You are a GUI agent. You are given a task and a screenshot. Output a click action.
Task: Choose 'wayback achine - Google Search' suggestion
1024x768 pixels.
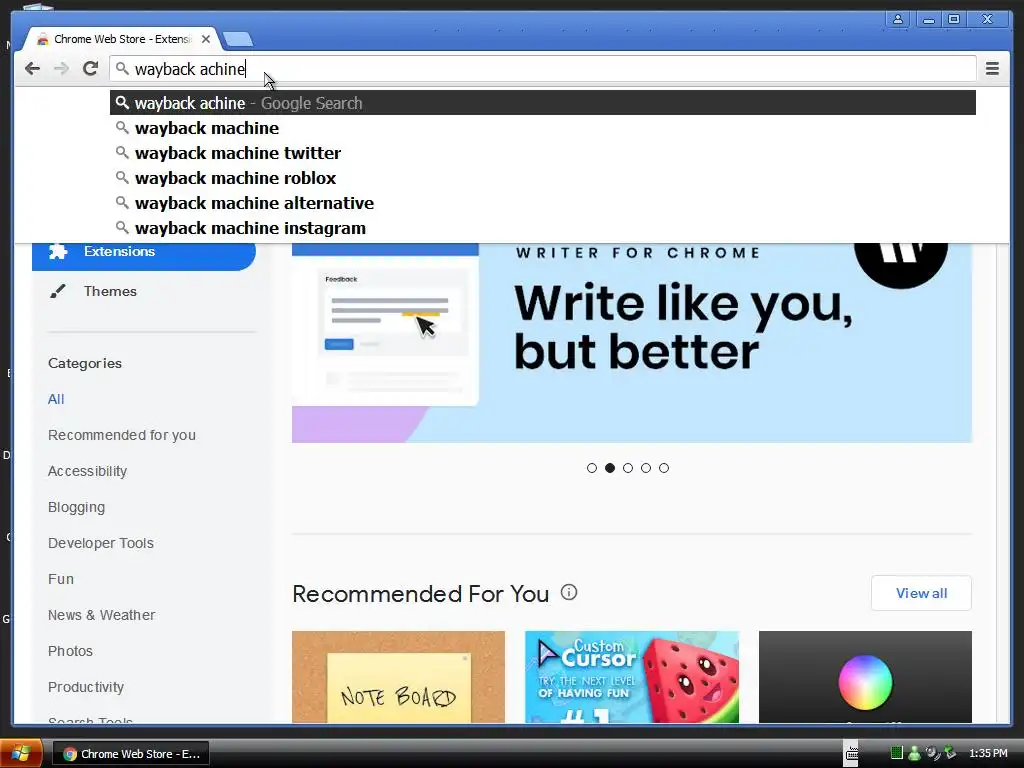point(543,103)
